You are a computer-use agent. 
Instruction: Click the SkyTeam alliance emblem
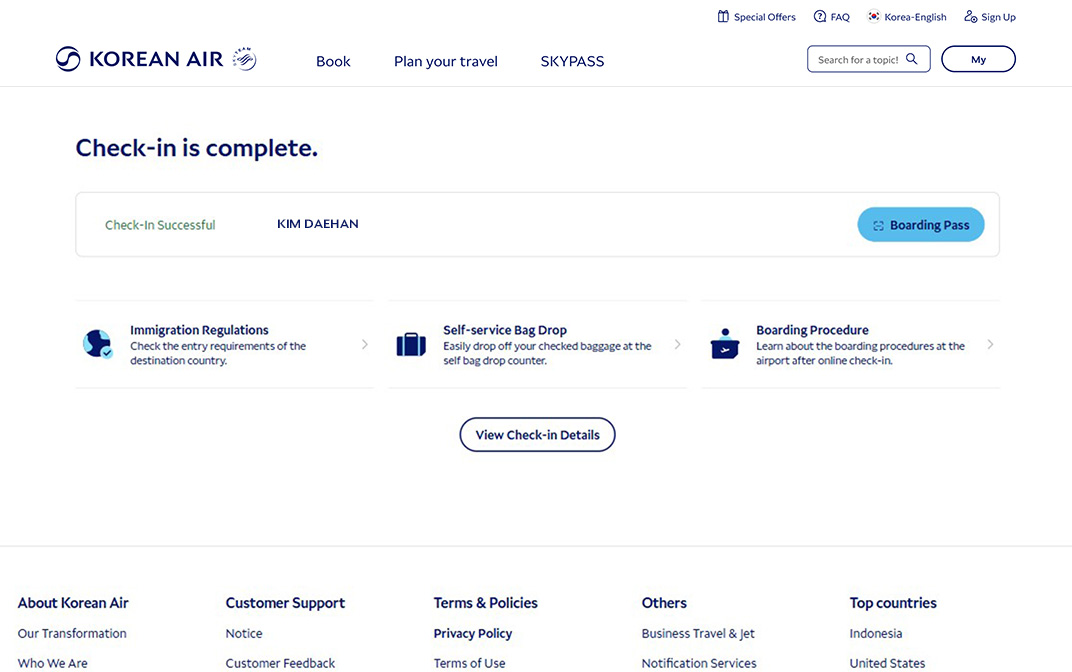(x=244, y=59)
